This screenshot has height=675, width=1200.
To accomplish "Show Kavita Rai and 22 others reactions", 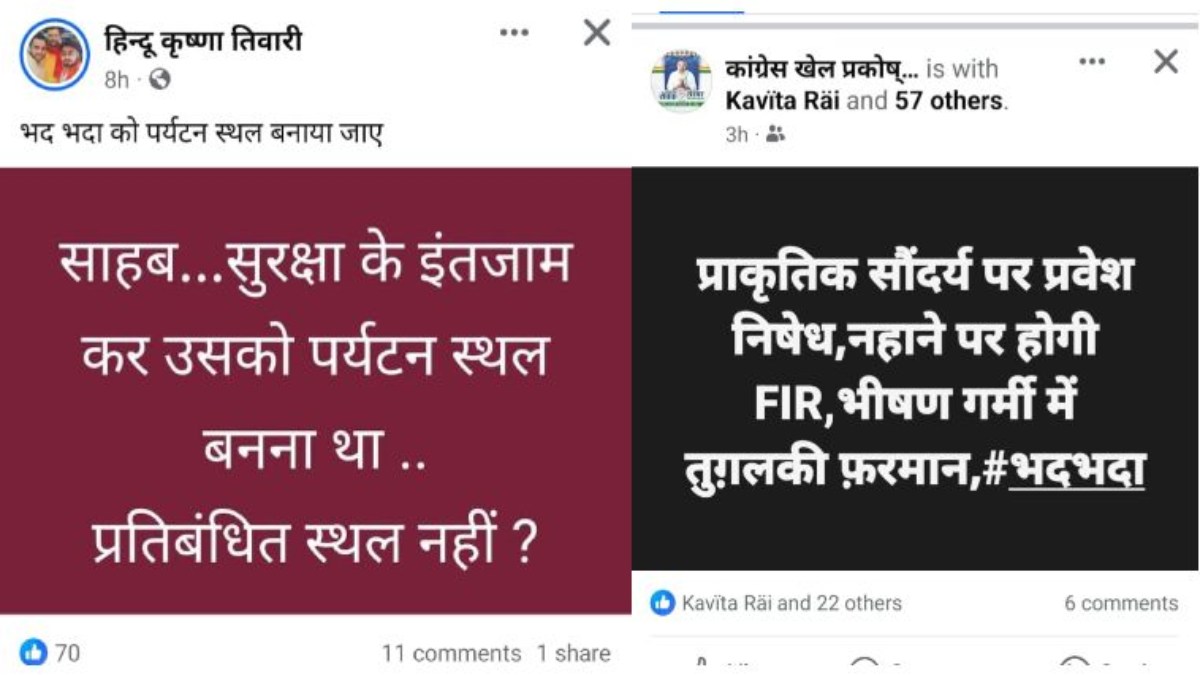I will (x=791, y=603).
